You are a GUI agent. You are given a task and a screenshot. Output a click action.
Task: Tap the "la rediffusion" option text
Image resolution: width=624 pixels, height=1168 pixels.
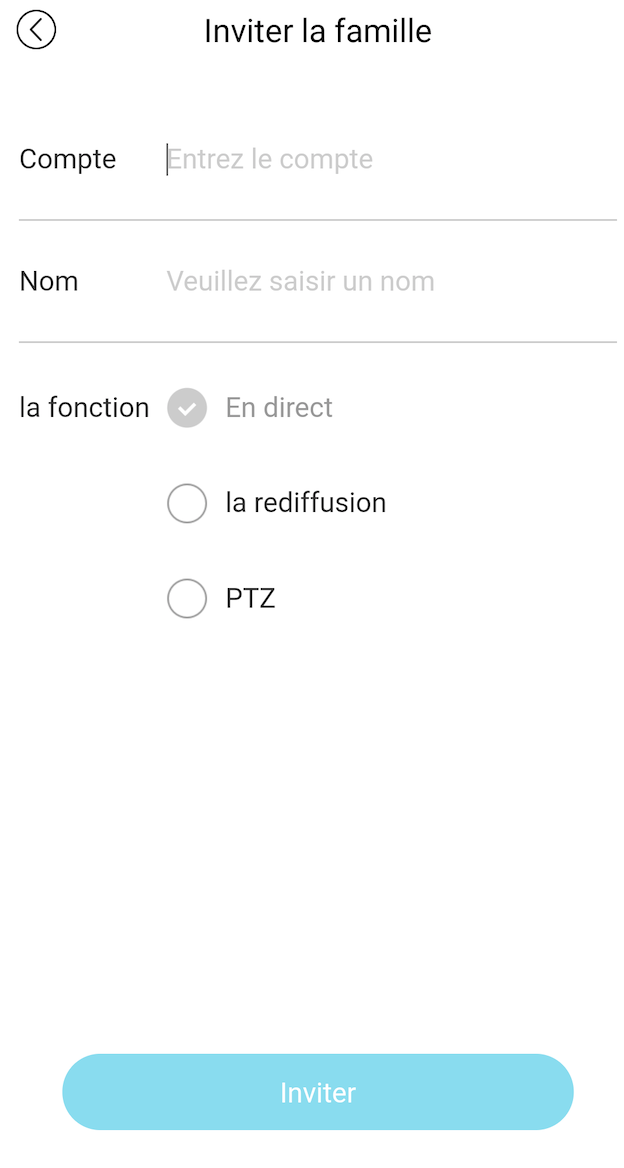306,503
